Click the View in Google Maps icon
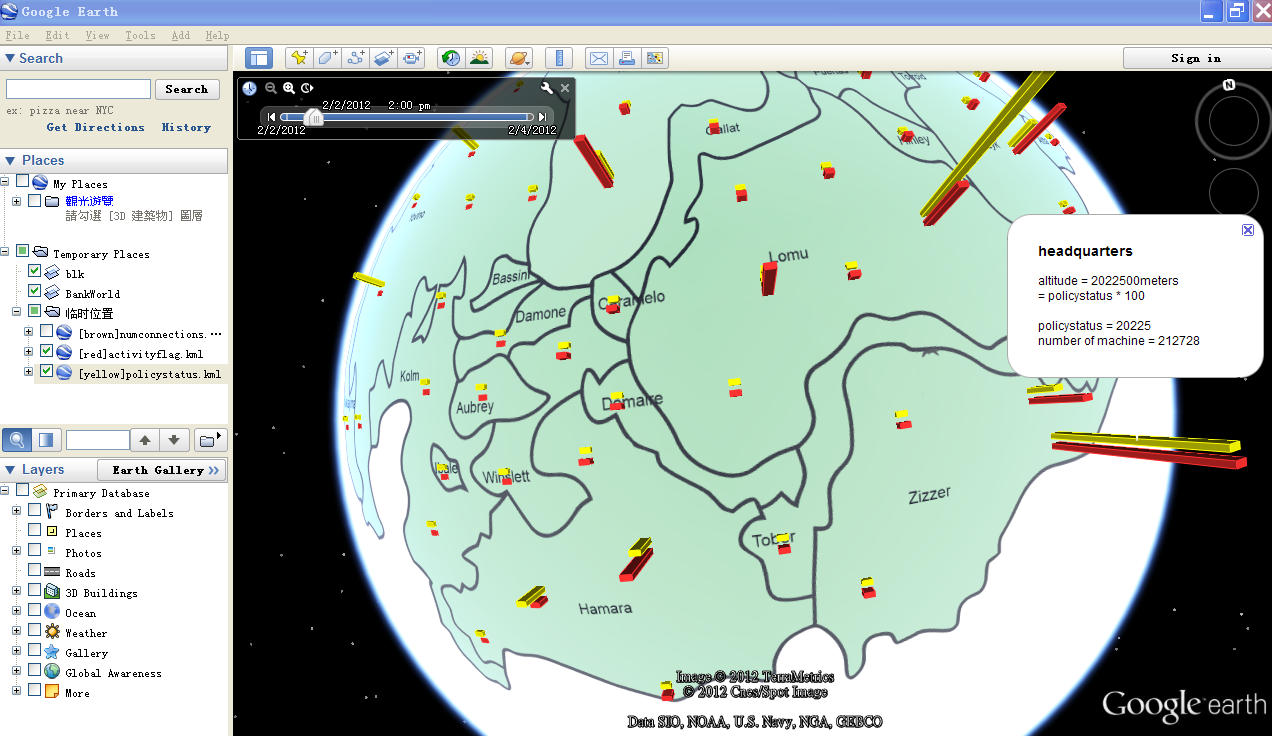 pos(655,58)
